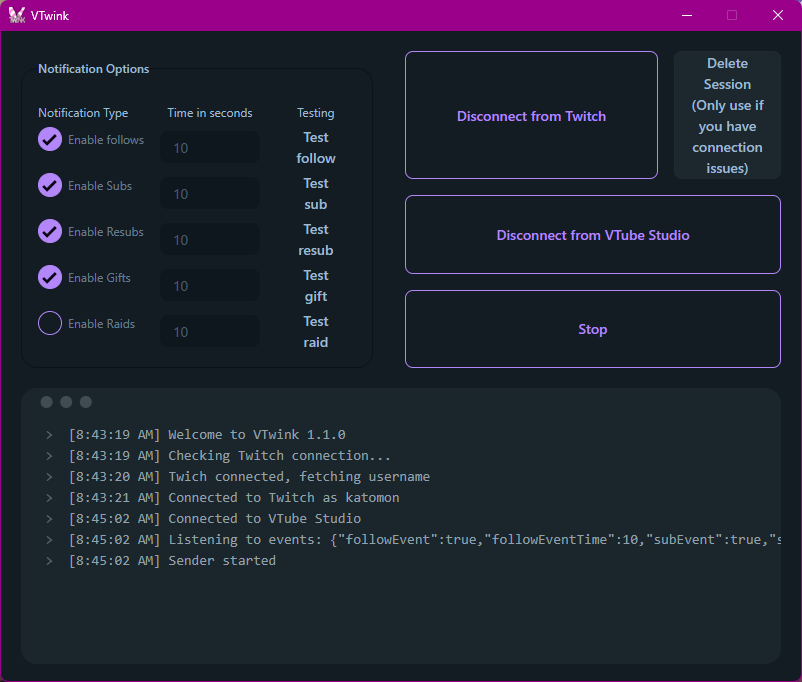
Task: Focus the Subs time in seconds input
Action: (210, 194)
